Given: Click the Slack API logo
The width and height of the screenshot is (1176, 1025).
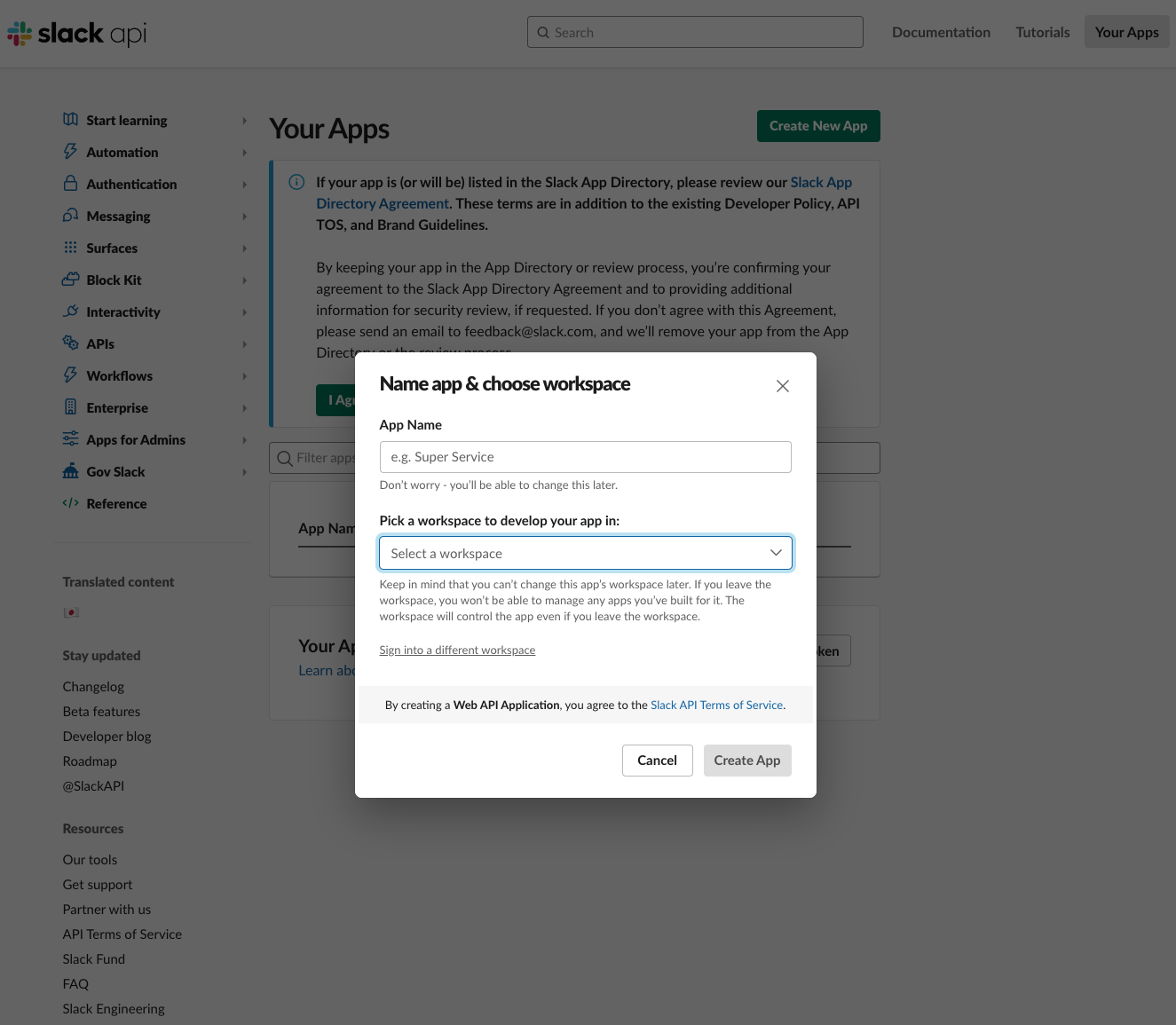Looking at the screenshot, I should [x=77, y=34].
